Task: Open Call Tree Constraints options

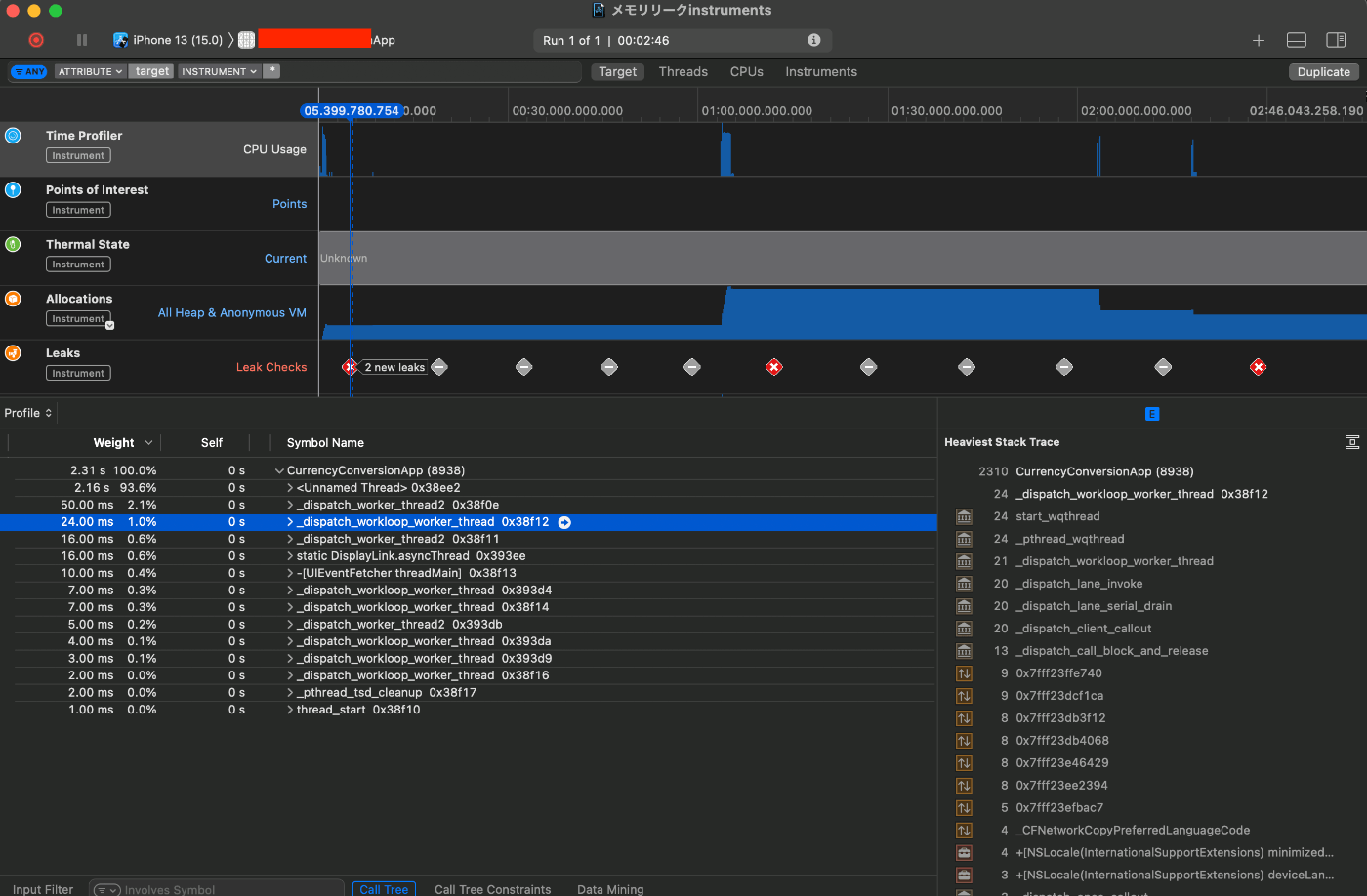Action: [x=492, y=889]
